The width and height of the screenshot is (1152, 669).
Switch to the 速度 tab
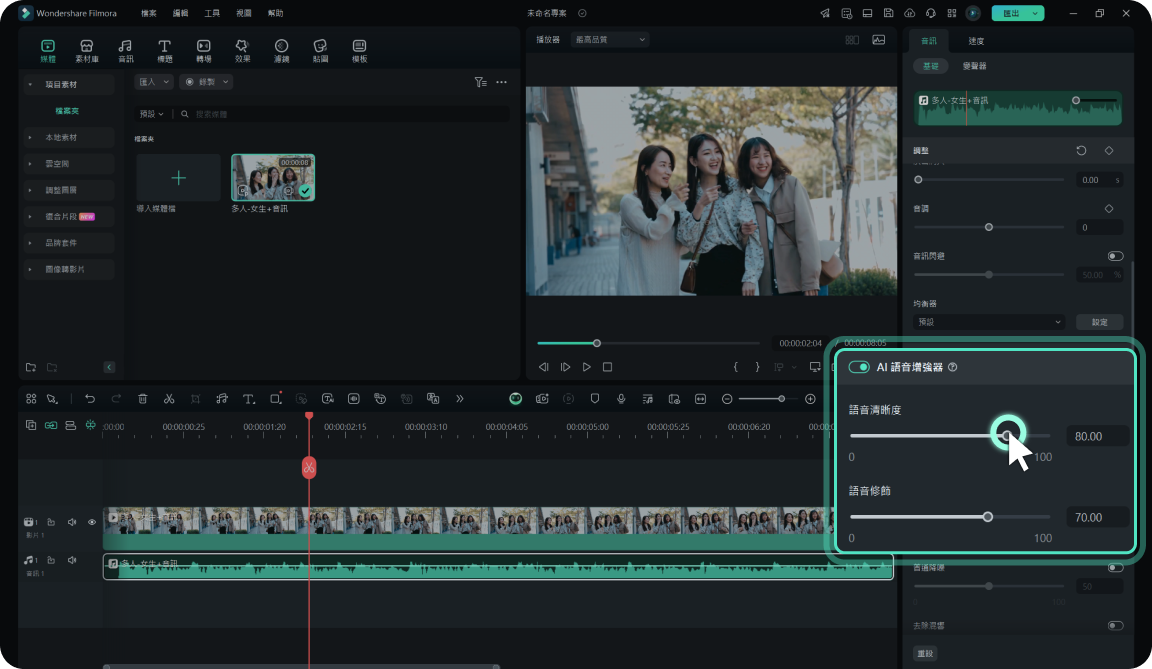[x=976, y=41]
